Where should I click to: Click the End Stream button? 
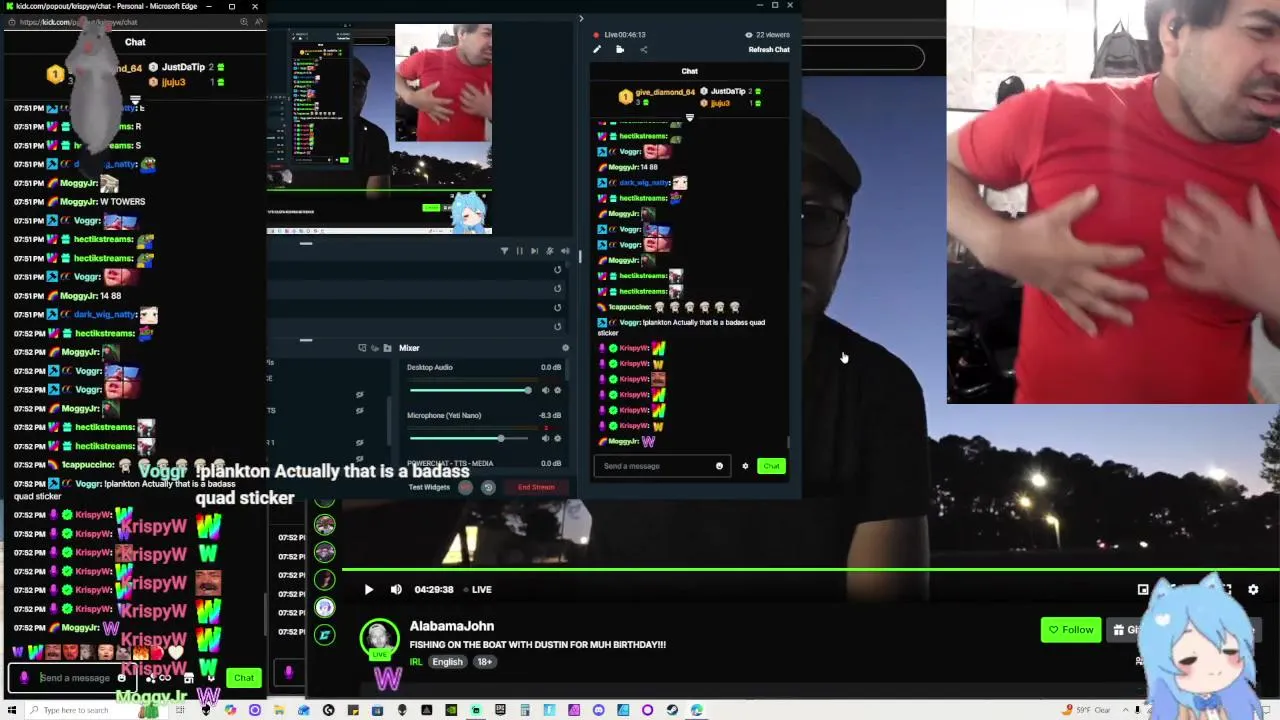[536, 487]
